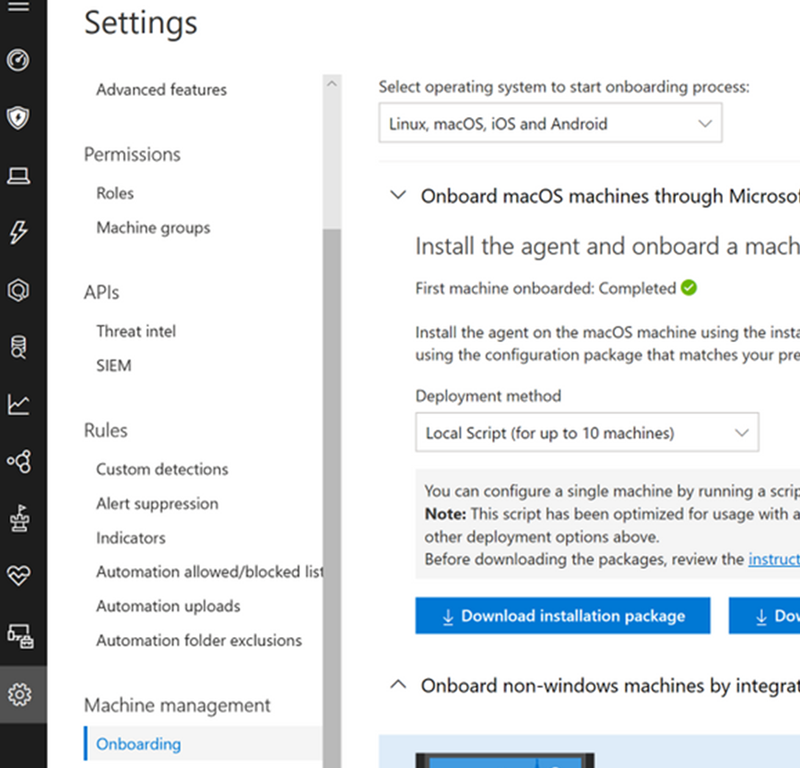
Task: Collapse the Onboard macOS machines section
Action: (x=398, y=196)
